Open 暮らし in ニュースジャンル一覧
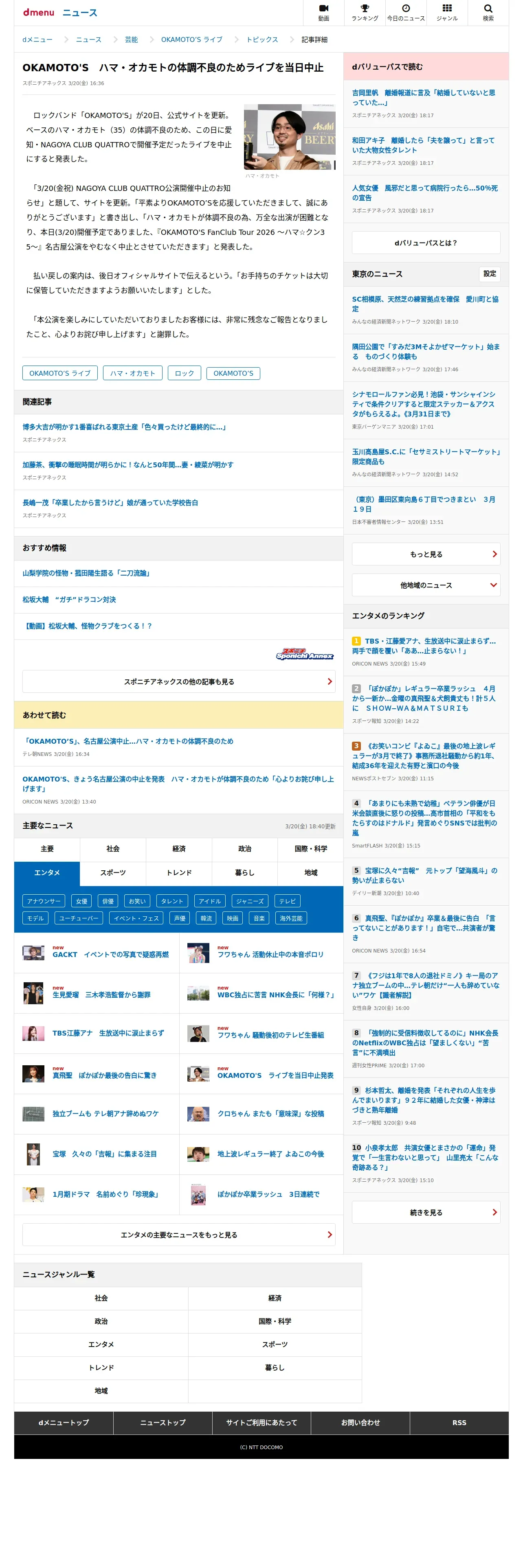Image resolution: width=523 pixels, height=1568 pixels. click(x=275, y=1367)
